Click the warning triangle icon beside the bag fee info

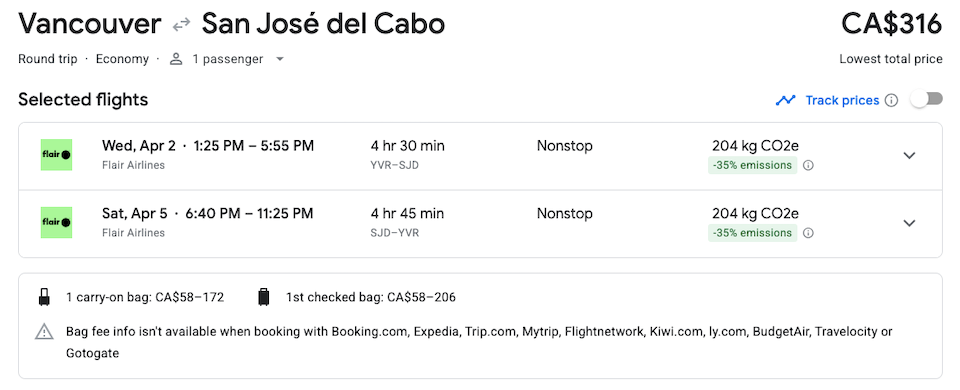(x=44, y=332)
